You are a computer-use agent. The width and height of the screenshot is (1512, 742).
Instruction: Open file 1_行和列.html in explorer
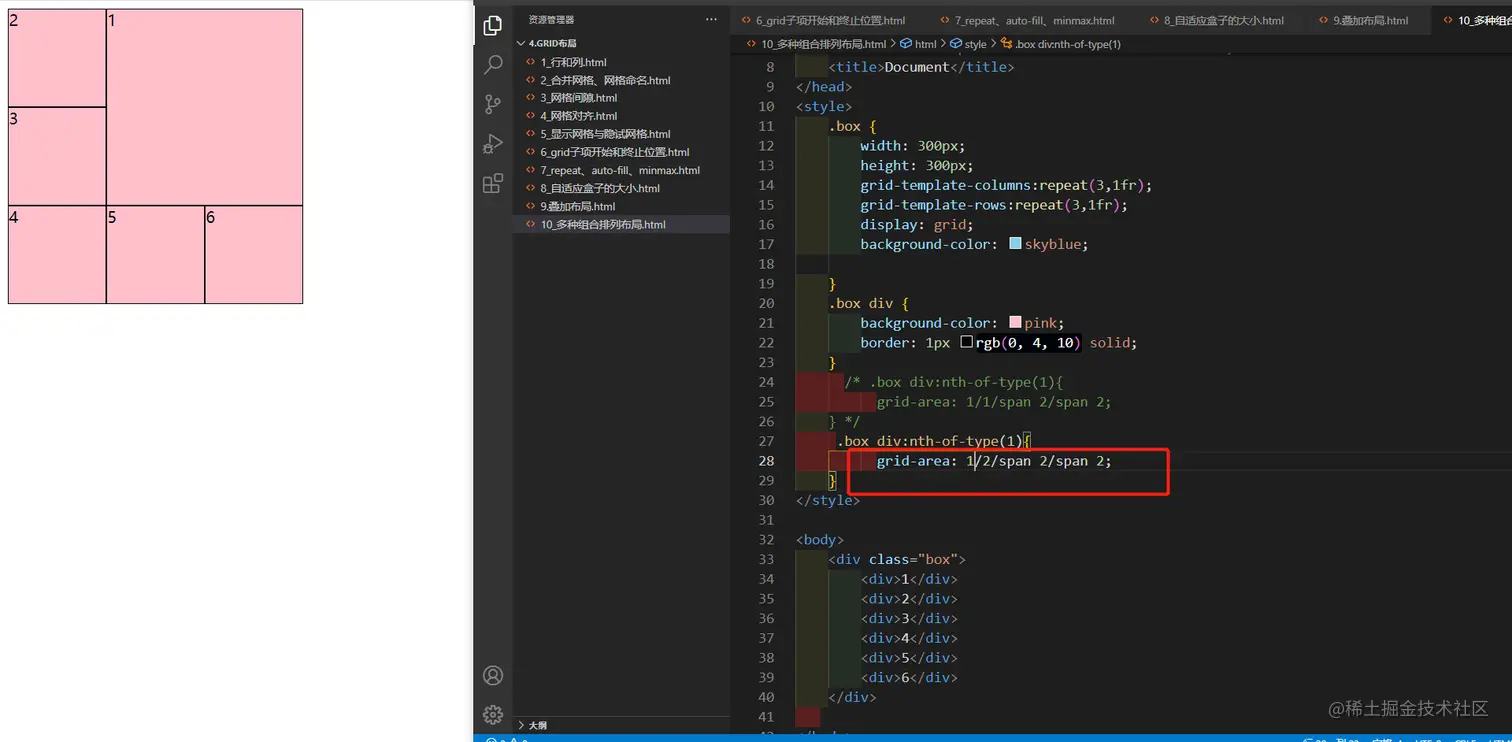[621, 62]
